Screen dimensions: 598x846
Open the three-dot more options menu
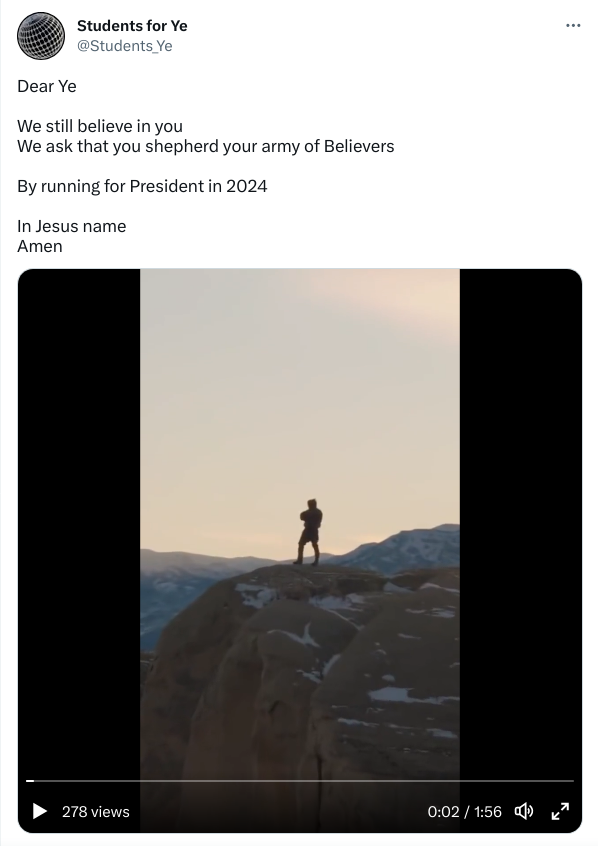(573, 25)
